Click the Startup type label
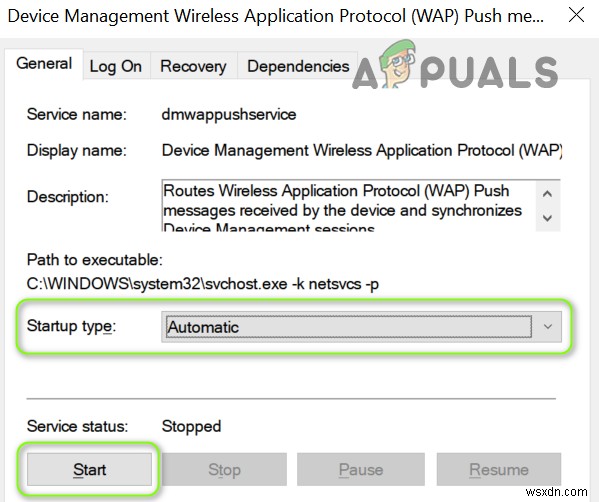This screenshot has height=502, width=599. click(71, 326)
